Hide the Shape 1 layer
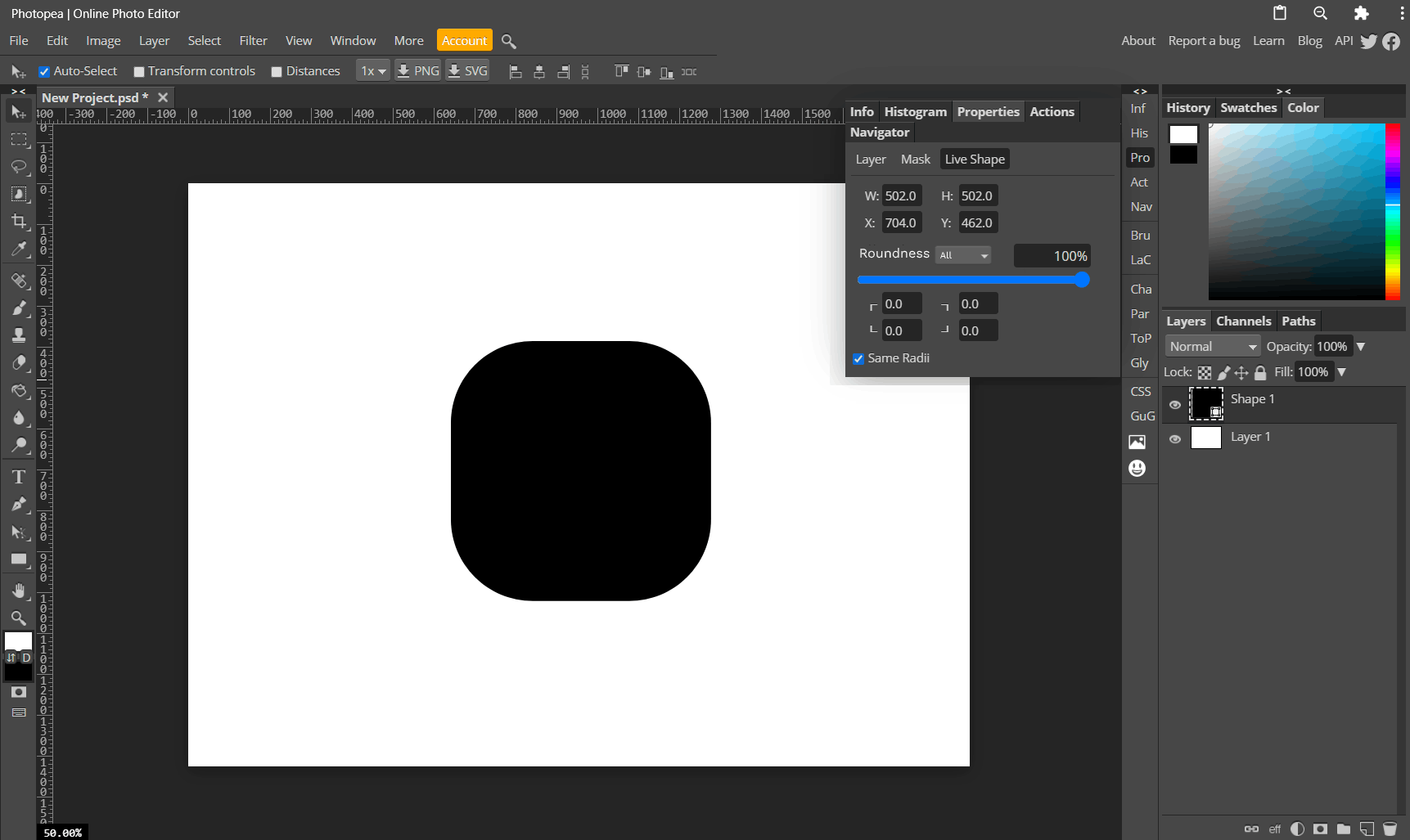 1175,404
